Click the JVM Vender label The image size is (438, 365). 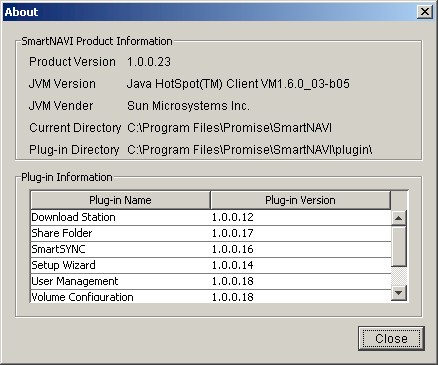61,106
